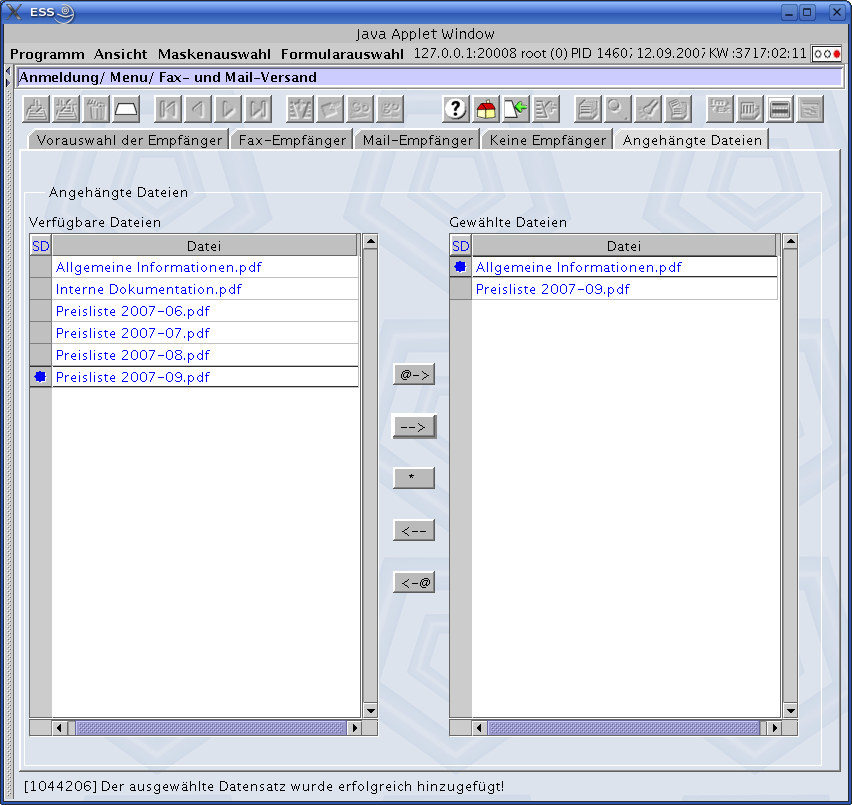The width and height of the screenshot is (852, 805).
Task: Click the magnifying glass search icon
Action: pos(618,109)
